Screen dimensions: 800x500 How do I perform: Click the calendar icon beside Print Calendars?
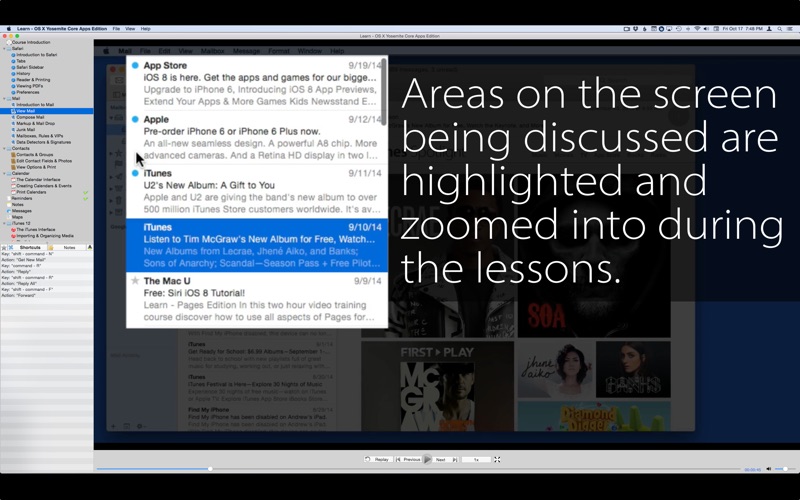tap(13, 192)
